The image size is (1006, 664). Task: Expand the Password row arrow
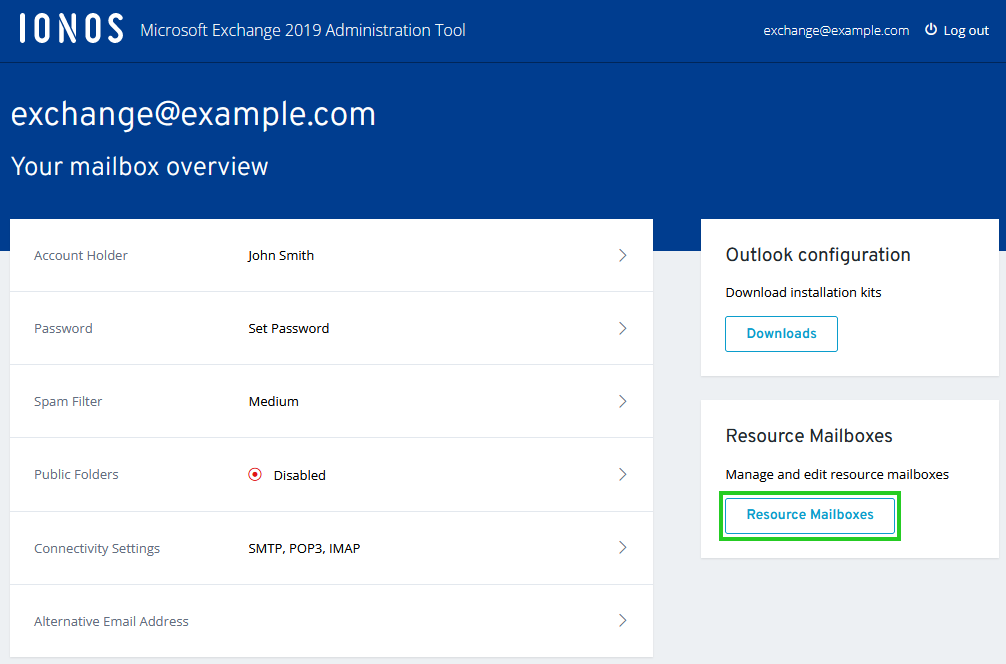[x=622, y=328]
